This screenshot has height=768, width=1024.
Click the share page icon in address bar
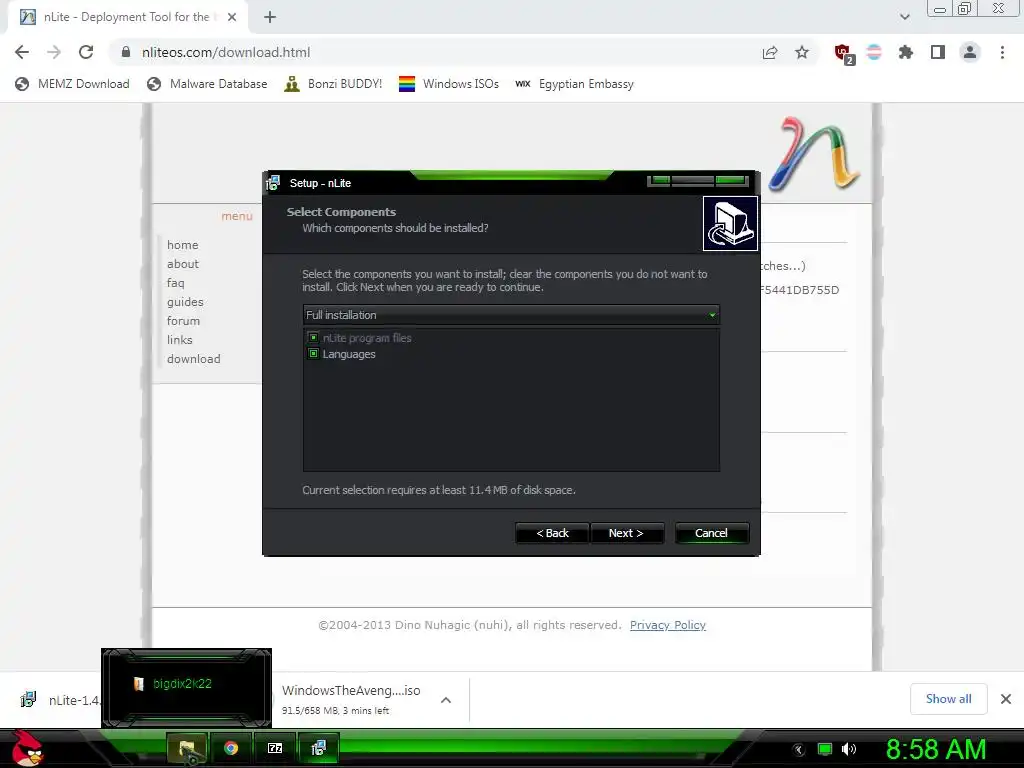tap(770, 52)
